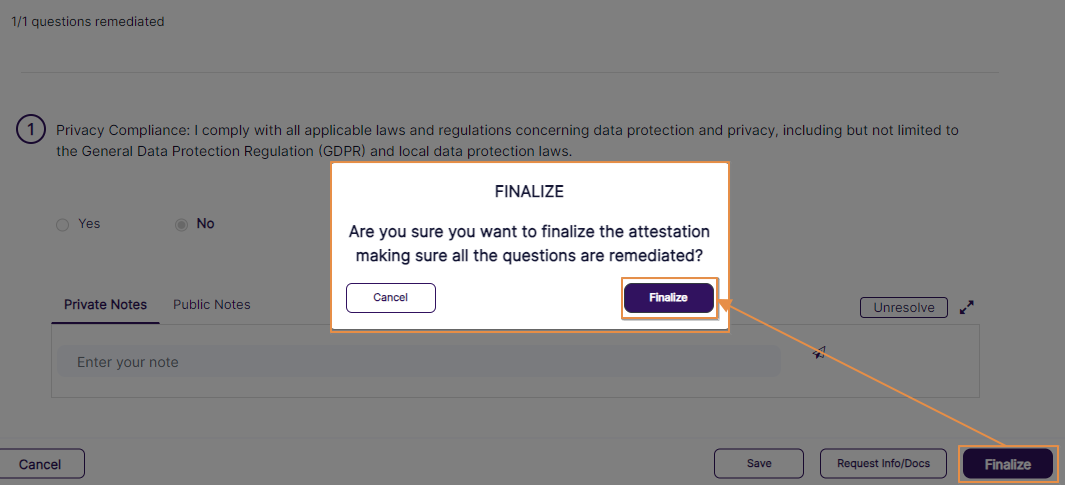Click the Save button in footer
This screenshot has height=485, width=1065.
759,464
